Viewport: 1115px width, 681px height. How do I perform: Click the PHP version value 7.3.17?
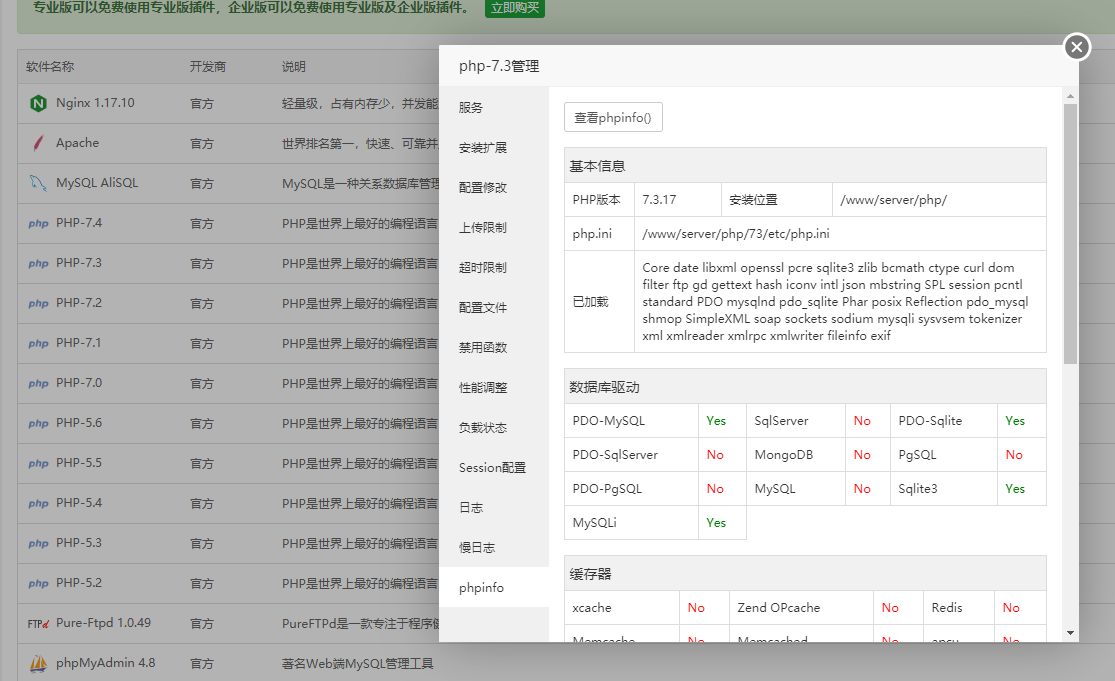point(659,200)
